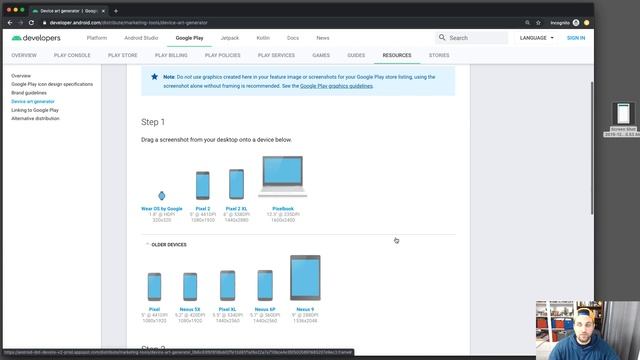Viewport: 640px width, 360px height.
Task: Click the browser zoom magnifier icon in address bar
Action: pos(527,23)
